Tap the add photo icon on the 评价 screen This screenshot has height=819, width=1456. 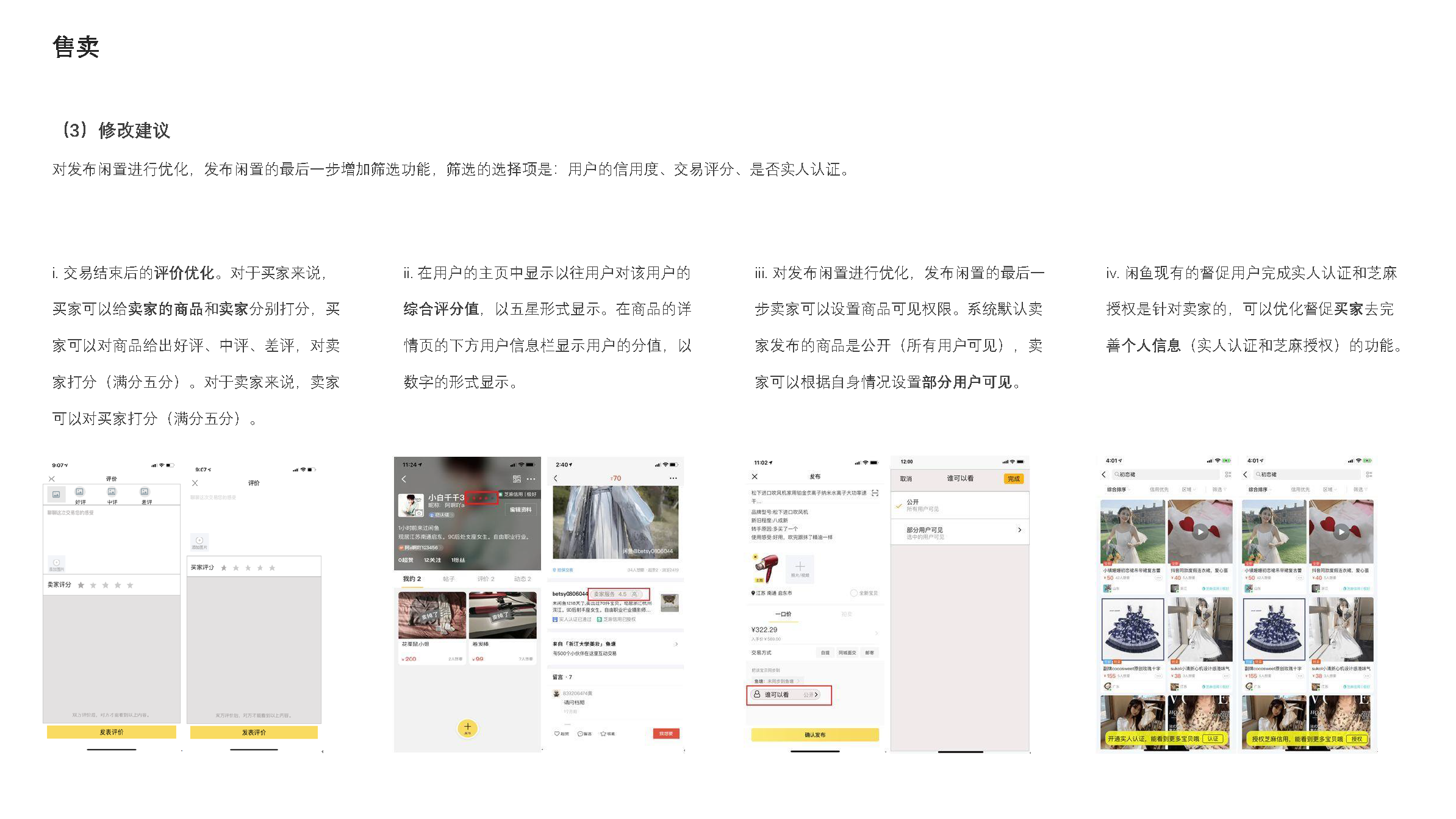click(x=56, y=563)
